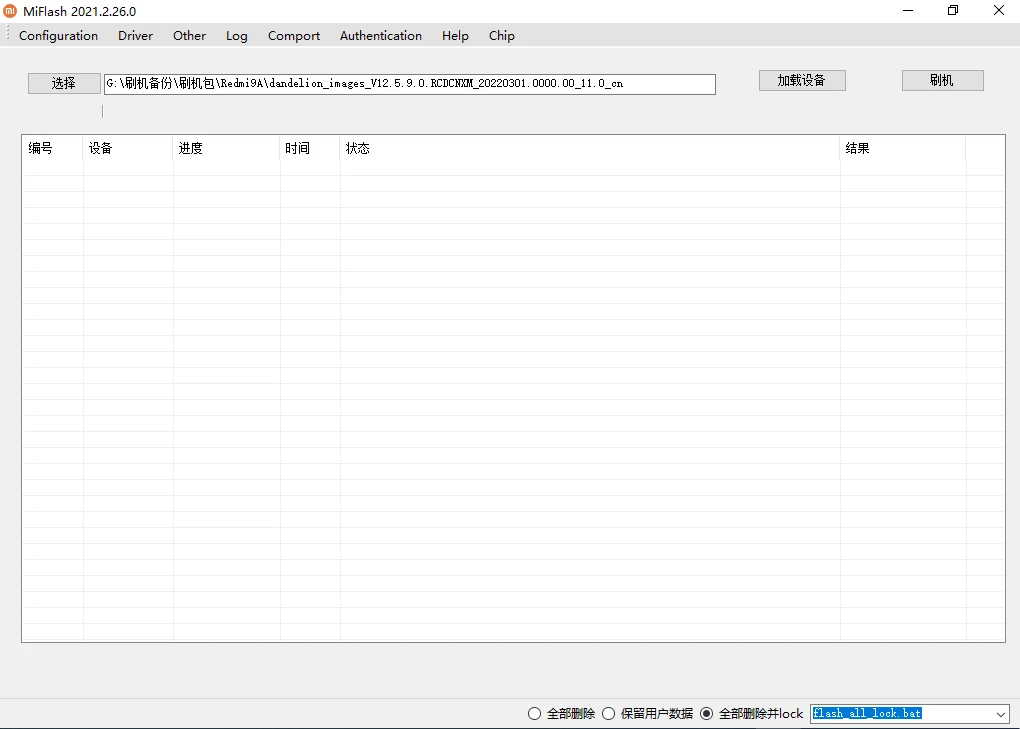The image size is (1020, 729).
Task: Restore down the MiFlash window
Action: pos(953,10)
